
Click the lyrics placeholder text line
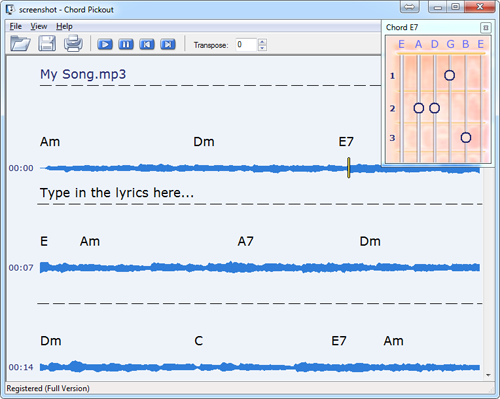[117, 193]
